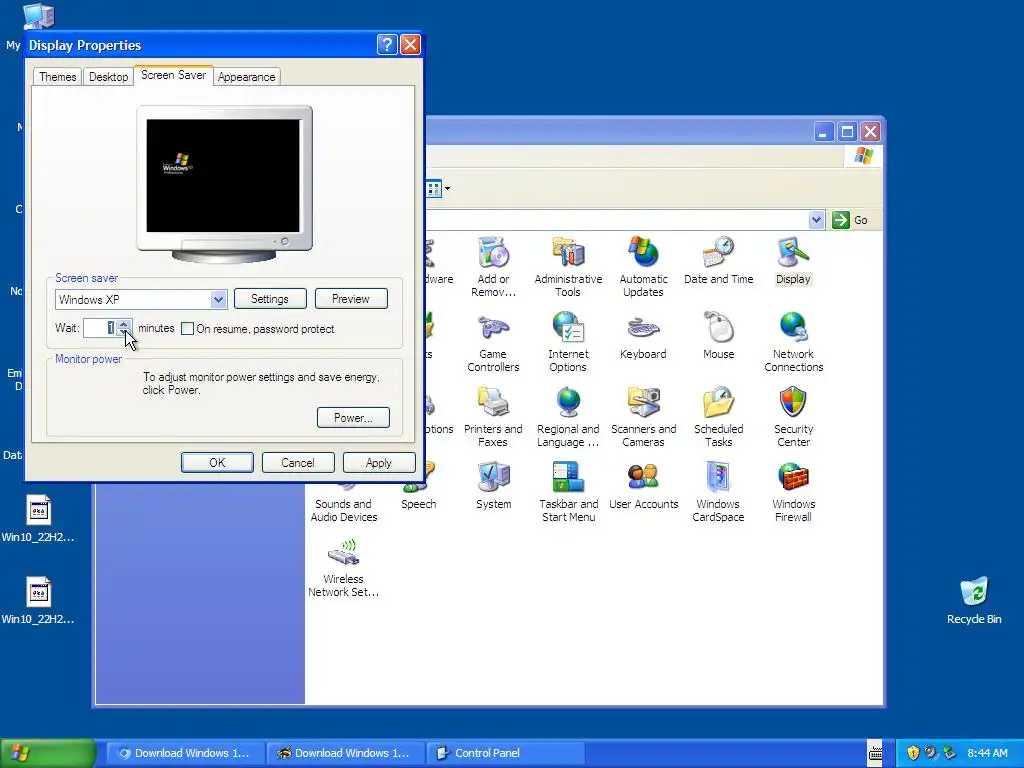This screenshot has width=1024, height=768.
Task: Open Scheduled Tasks folder icon
Action: [x=718, y=417]
